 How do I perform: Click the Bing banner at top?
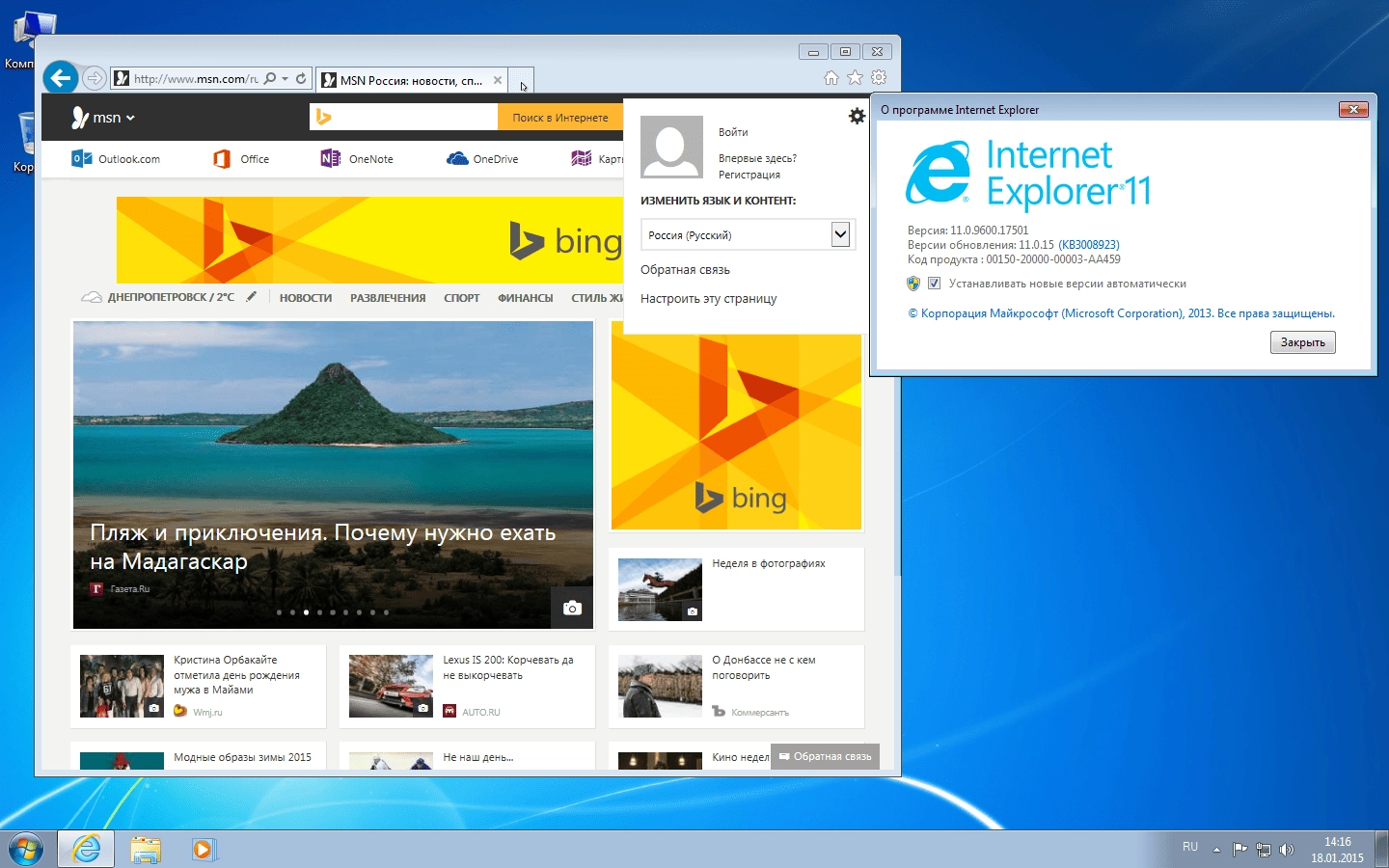[369, 240]
